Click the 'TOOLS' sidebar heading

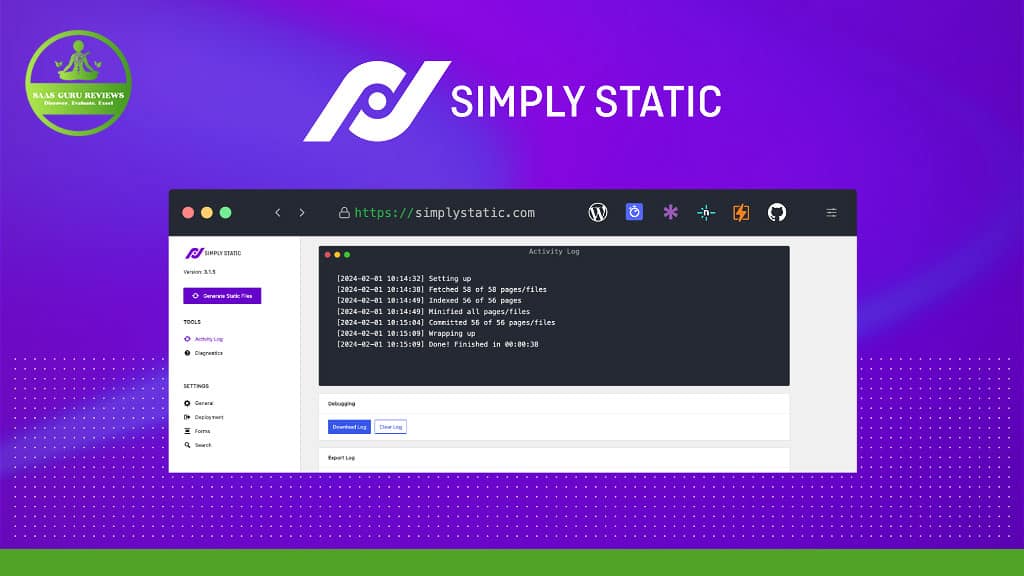point(192,322)
